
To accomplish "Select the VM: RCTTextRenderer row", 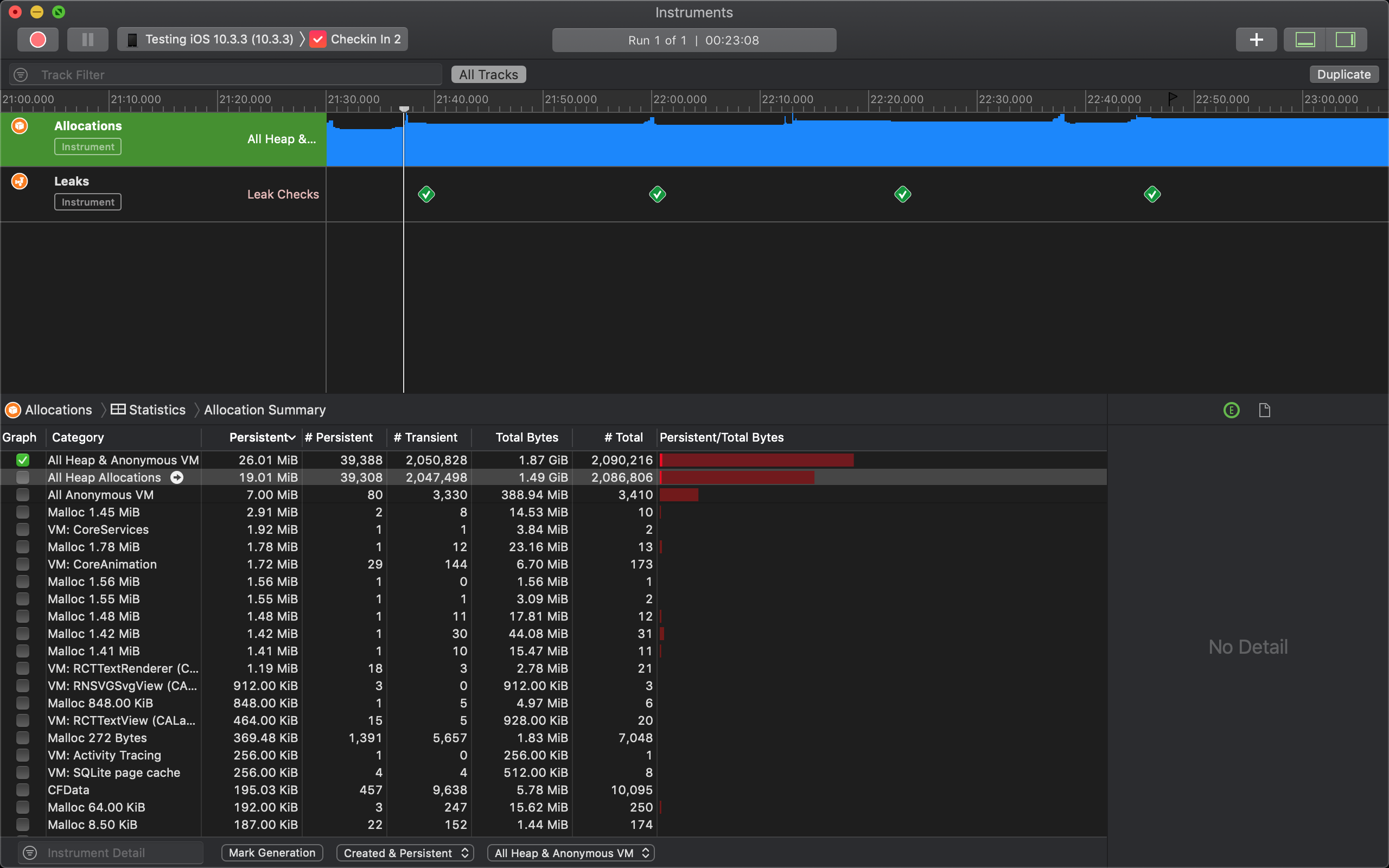I will pos(553,668).
